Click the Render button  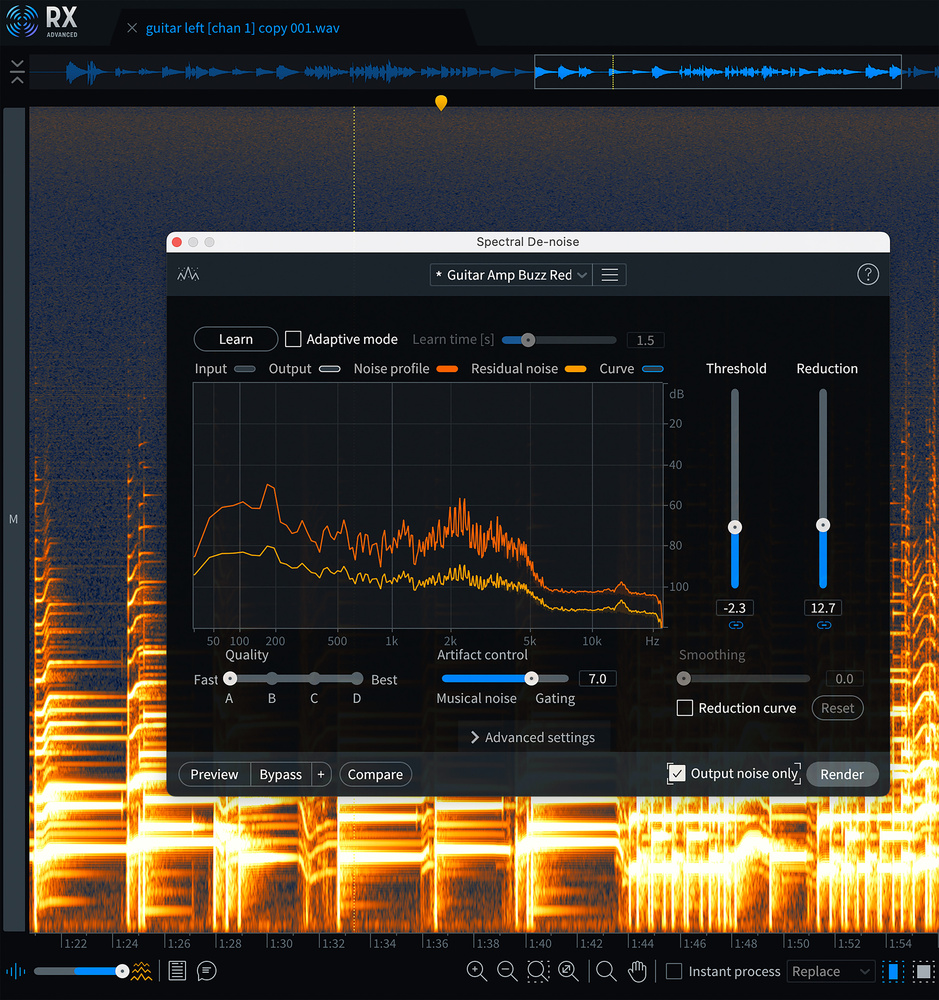point(842,774)
